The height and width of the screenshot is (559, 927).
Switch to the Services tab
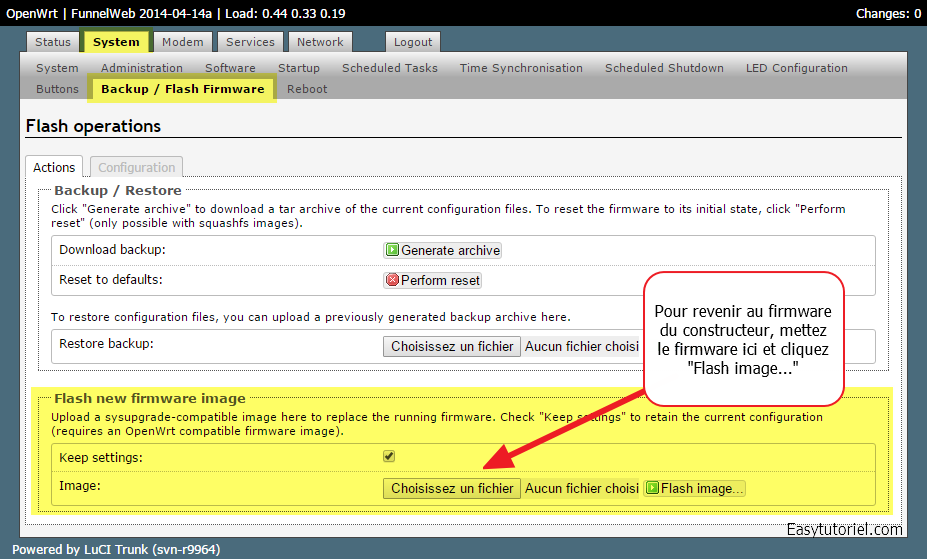pyautogui.click(x=250, y=42)
